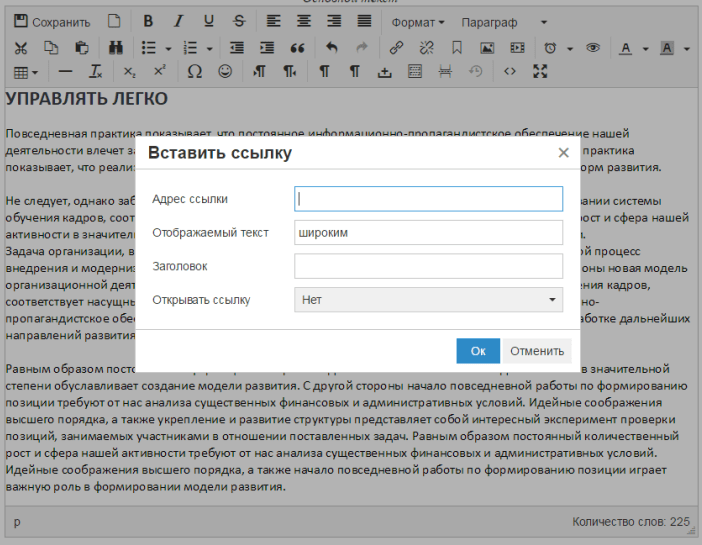The image size is (702, 545).
Task: Toggle bold formatting in the toolbar
Action: pos(148,21)
